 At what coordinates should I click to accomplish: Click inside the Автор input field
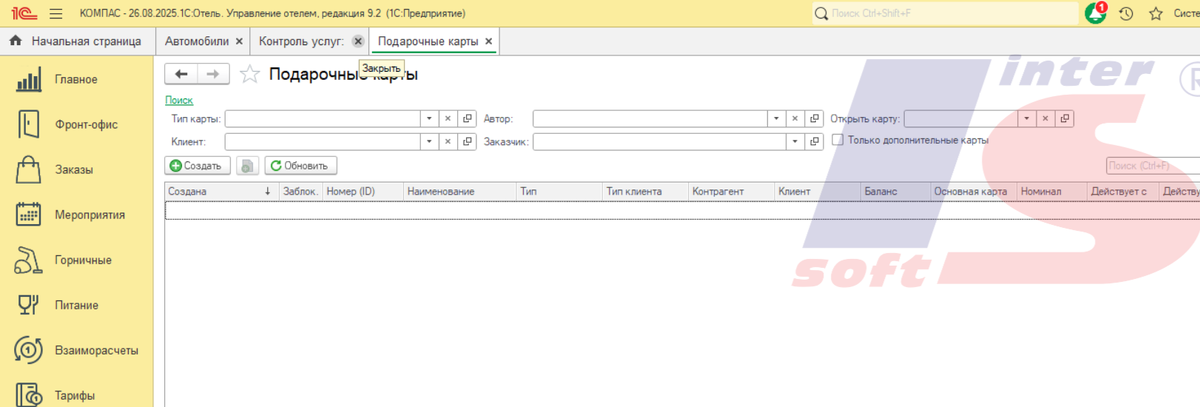(650, 118)
